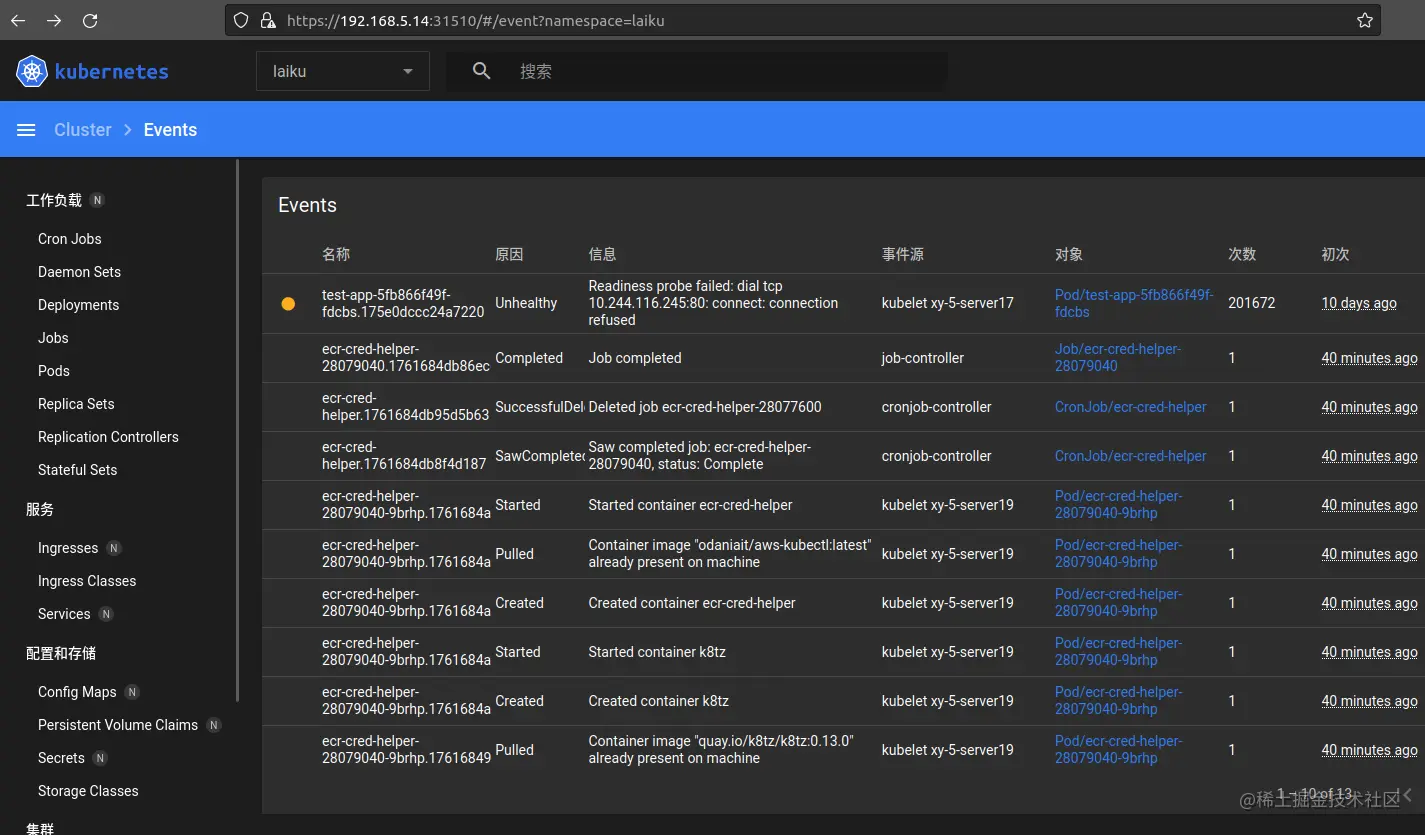Image resolution: width=1425 pixels, height=835 pixels.
Task: Bookmark this page with the star icon
Action: (x=1365, y=20)
